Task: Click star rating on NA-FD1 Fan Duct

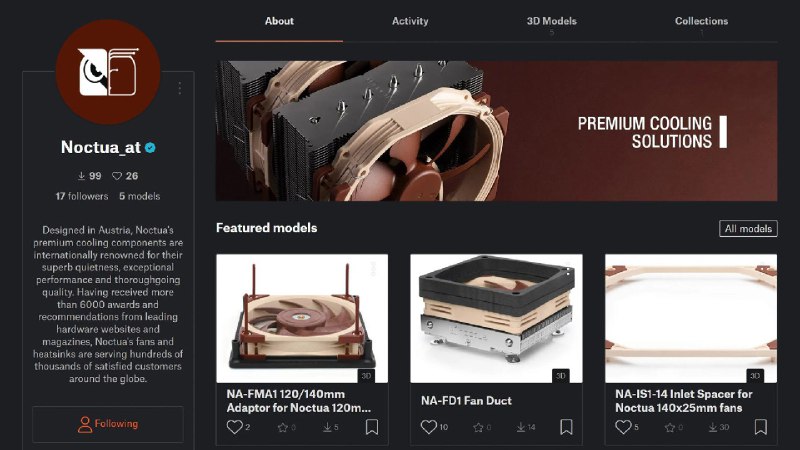Action: tap(478, 428)
